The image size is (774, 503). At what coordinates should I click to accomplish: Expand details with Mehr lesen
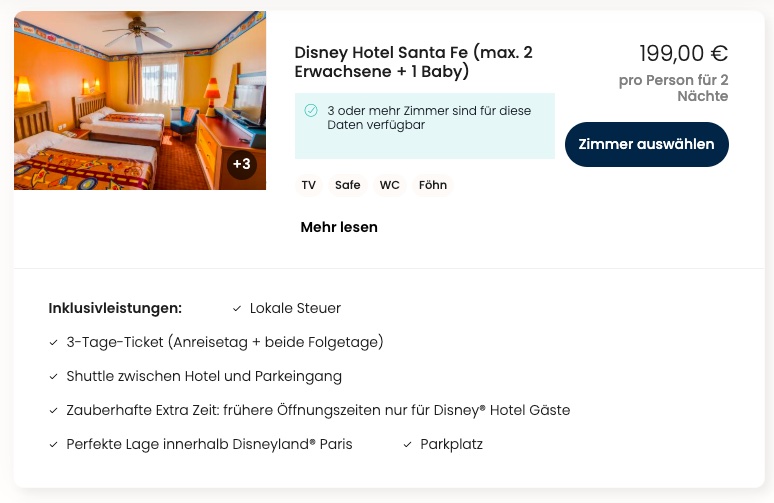[339, 227]
